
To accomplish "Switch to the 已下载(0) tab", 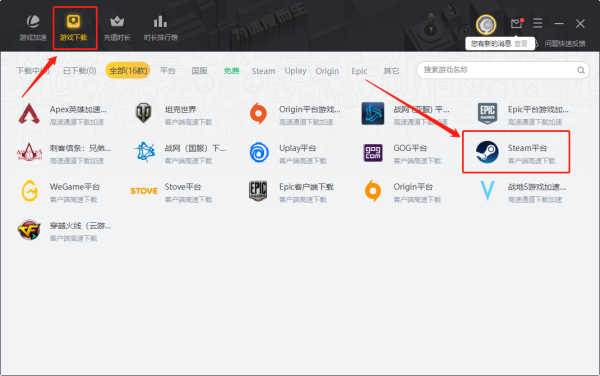I will click(x=80, y=71).
